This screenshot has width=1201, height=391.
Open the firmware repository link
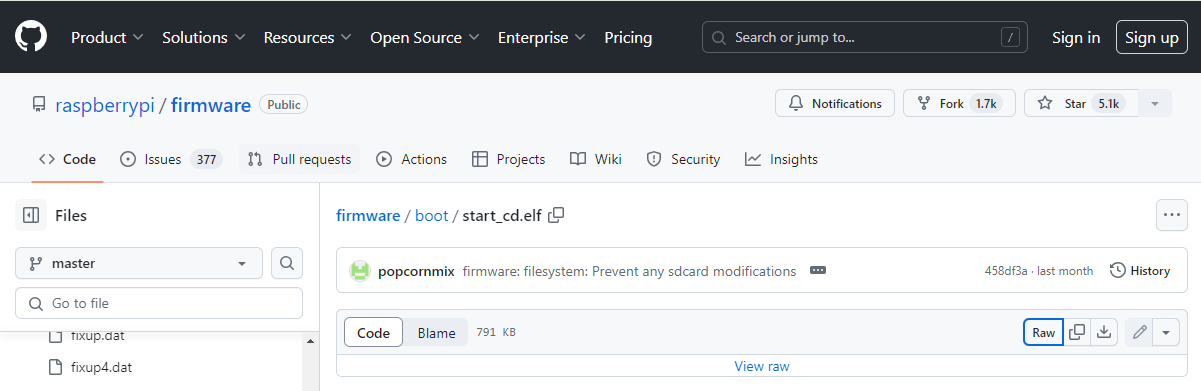(x=211, y=105)
